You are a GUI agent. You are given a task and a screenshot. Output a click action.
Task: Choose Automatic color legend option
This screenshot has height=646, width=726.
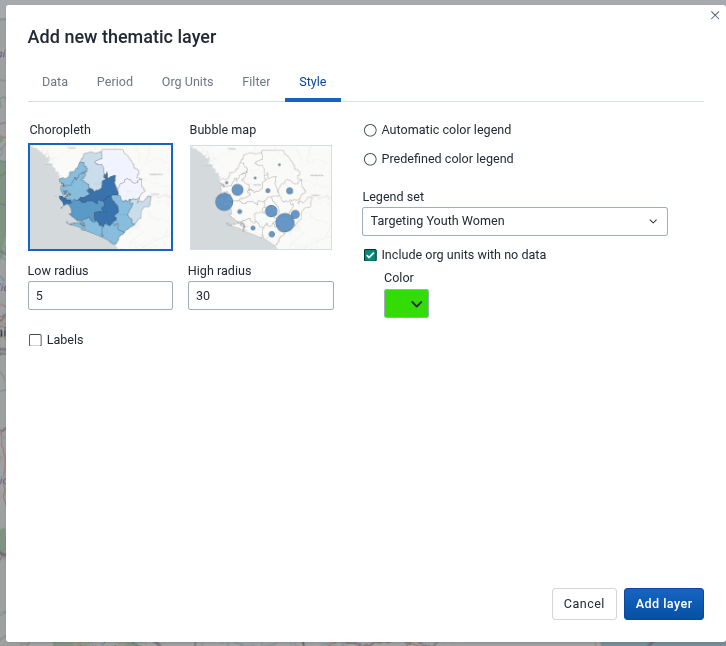[371, 130]
